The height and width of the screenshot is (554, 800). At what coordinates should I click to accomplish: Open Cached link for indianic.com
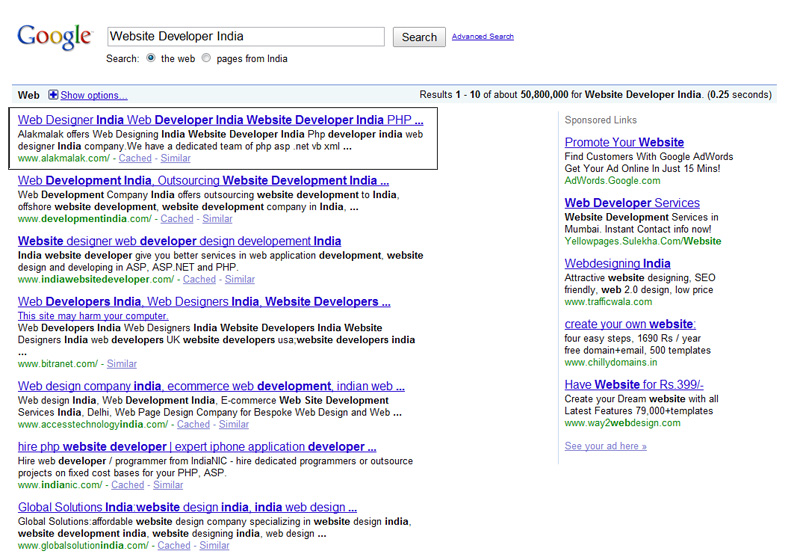point(128,485)
